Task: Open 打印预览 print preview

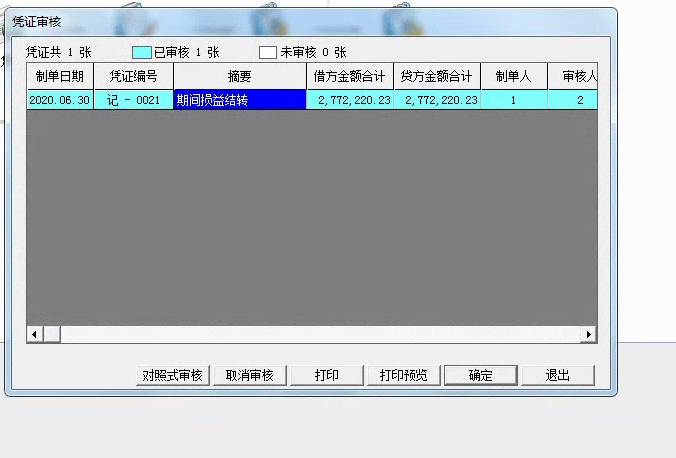Action: (404, 375)
